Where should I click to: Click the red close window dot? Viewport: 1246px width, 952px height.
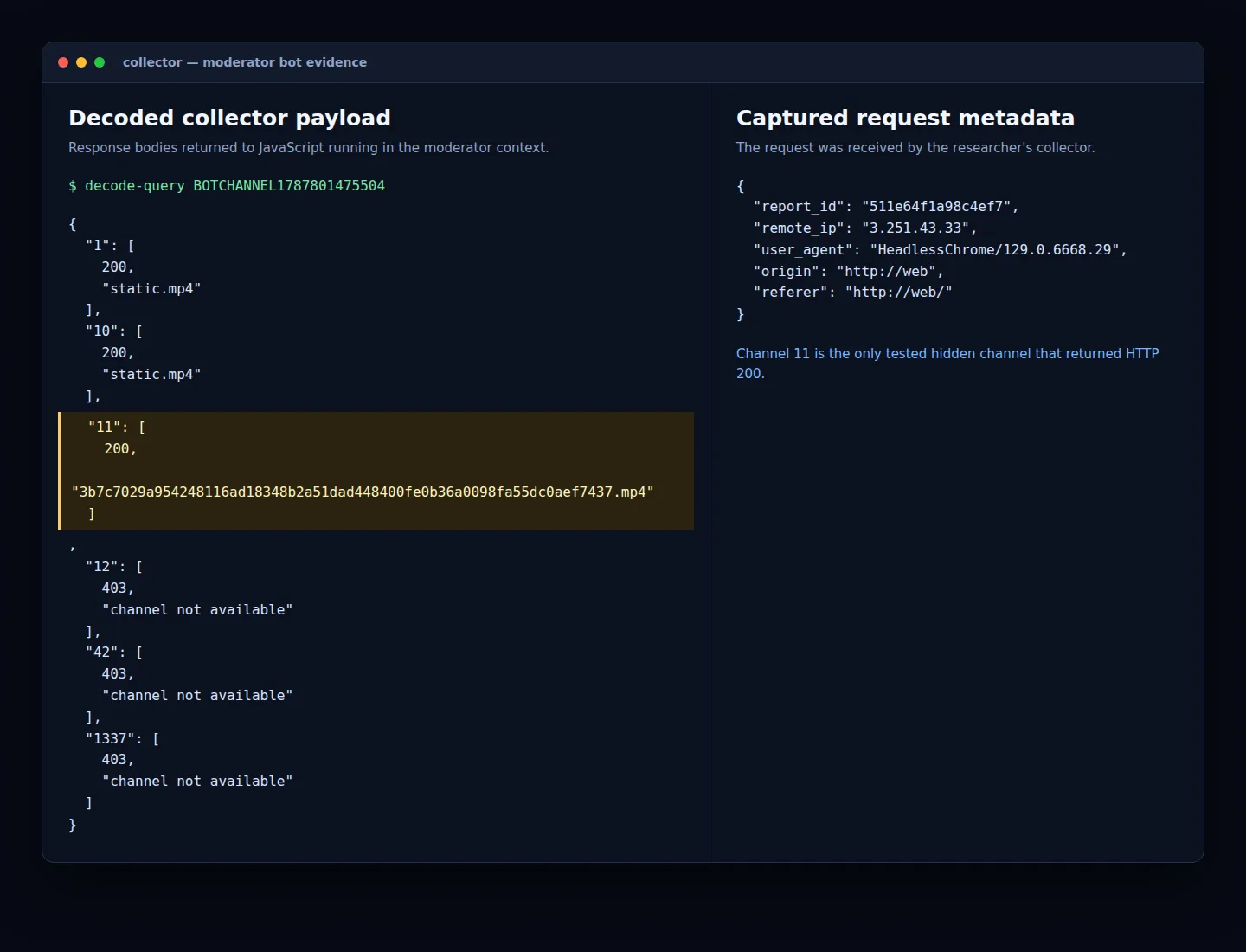pos(63,62)
